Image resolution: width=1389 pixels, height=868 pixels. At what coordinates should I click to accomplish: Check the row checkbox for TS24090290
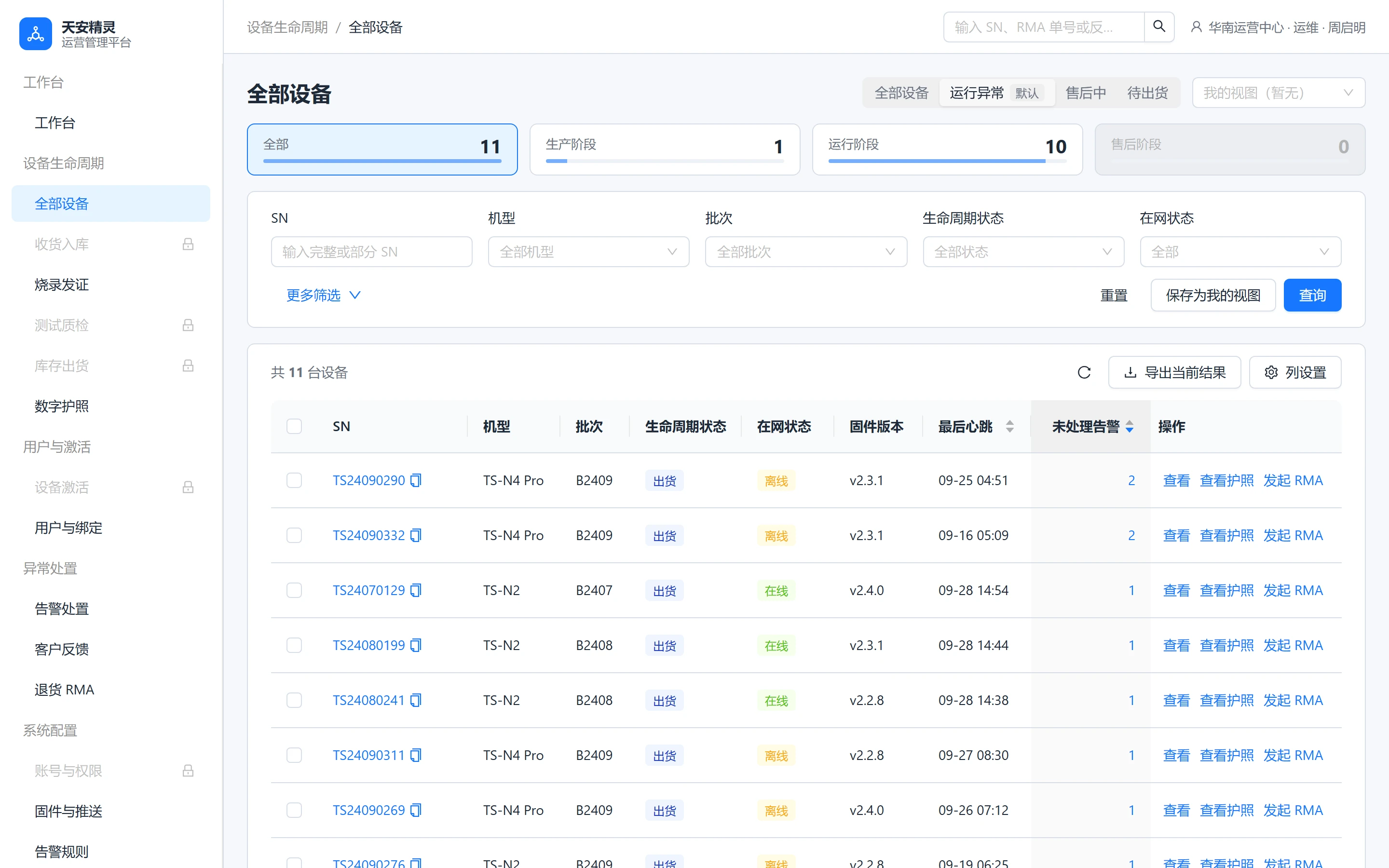tap(295, 480)
